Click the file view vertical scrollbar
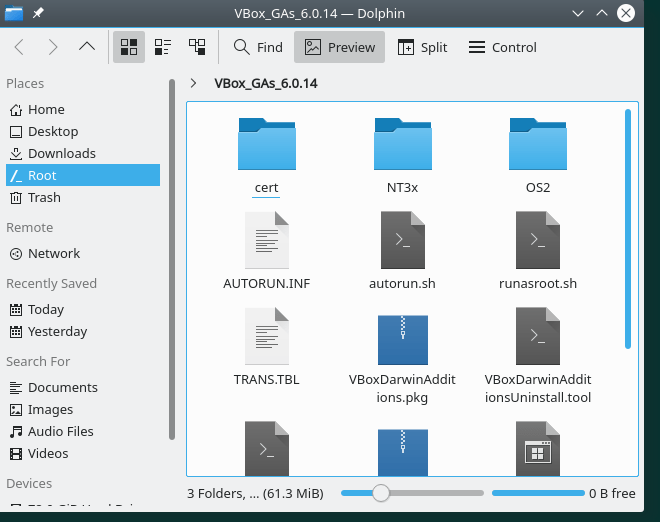 pos(628,229)
